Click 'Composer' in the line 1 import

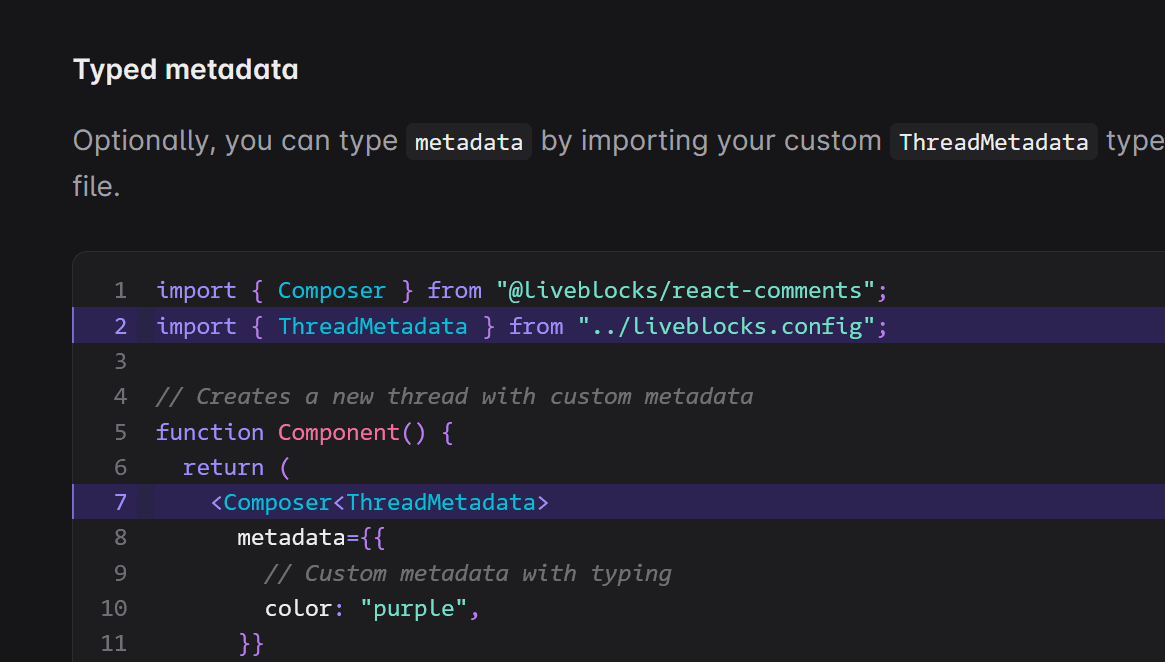point(332,291)
